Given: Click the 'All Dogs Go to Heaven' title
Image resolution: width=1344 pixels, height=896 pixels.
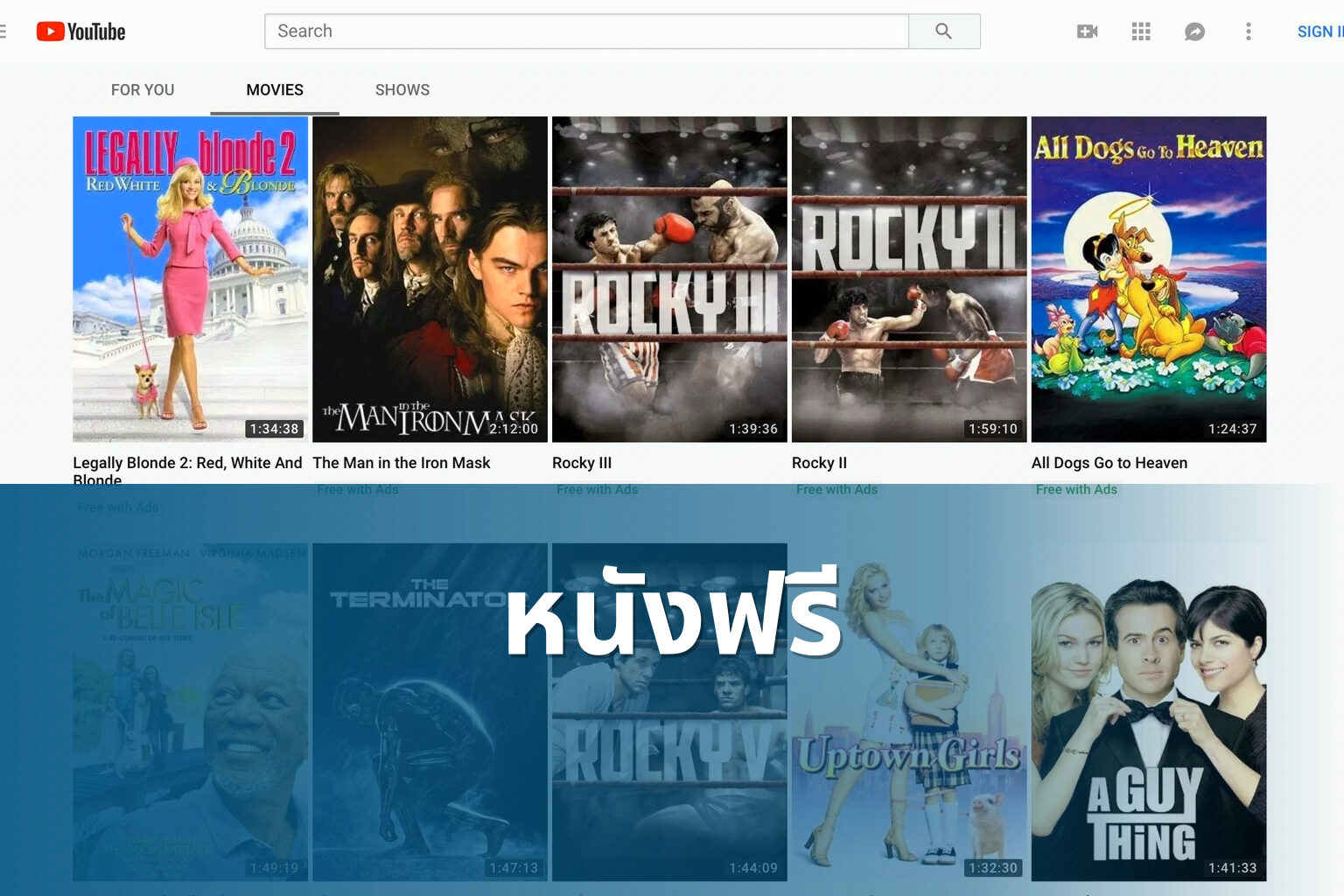Looking at the screenshot, I should [1109, 463].
